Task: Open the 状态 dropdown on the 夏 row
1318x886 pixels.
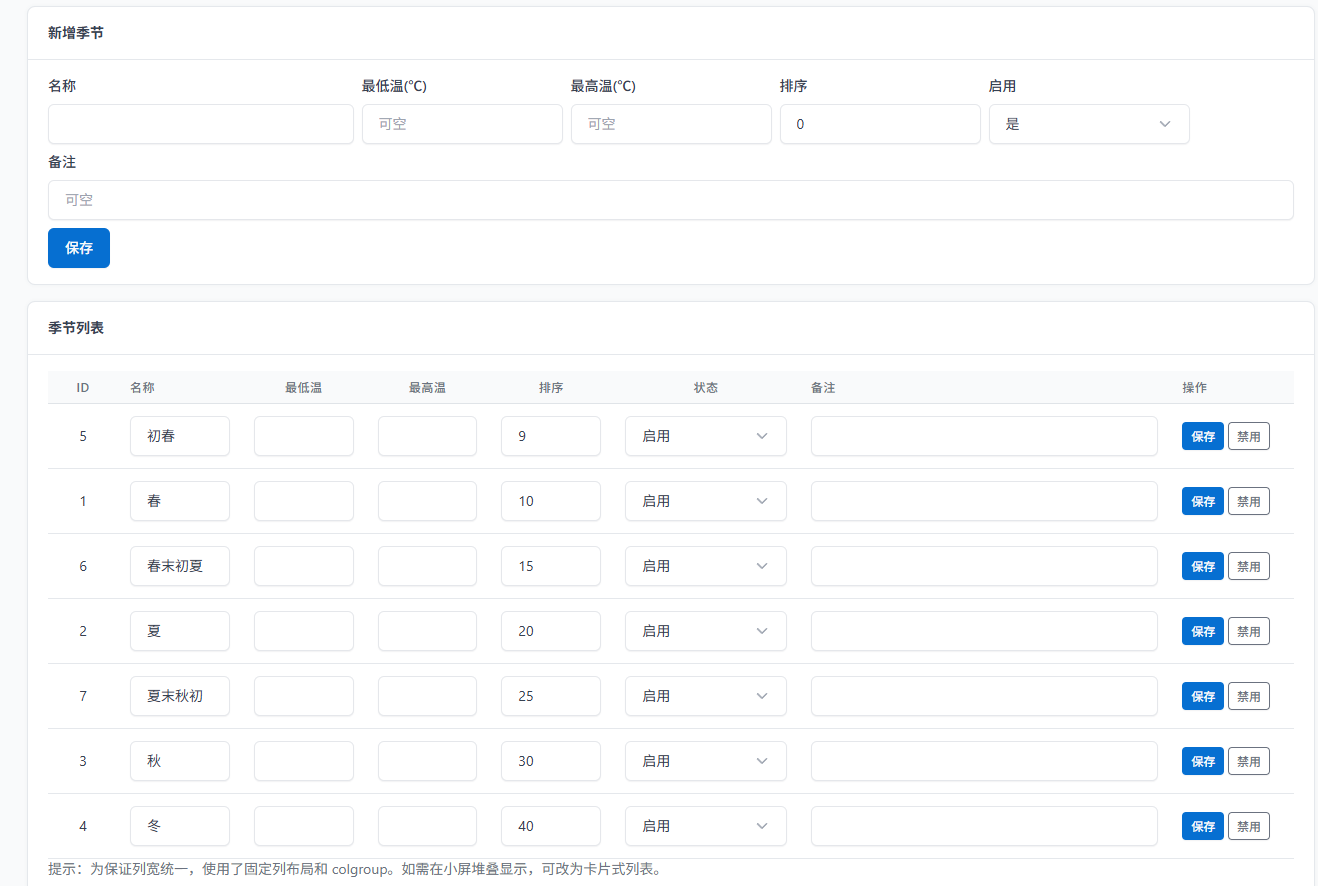Action: [x=705, y=631]
